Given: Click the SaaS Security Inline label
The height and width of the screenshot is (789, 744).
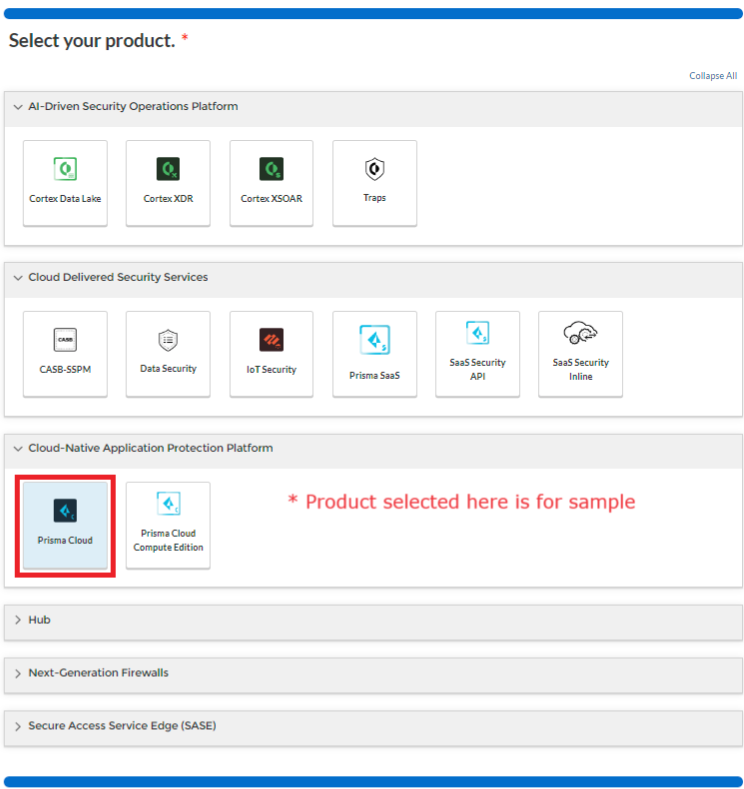Looking at the screenshot, I should 580,369.
